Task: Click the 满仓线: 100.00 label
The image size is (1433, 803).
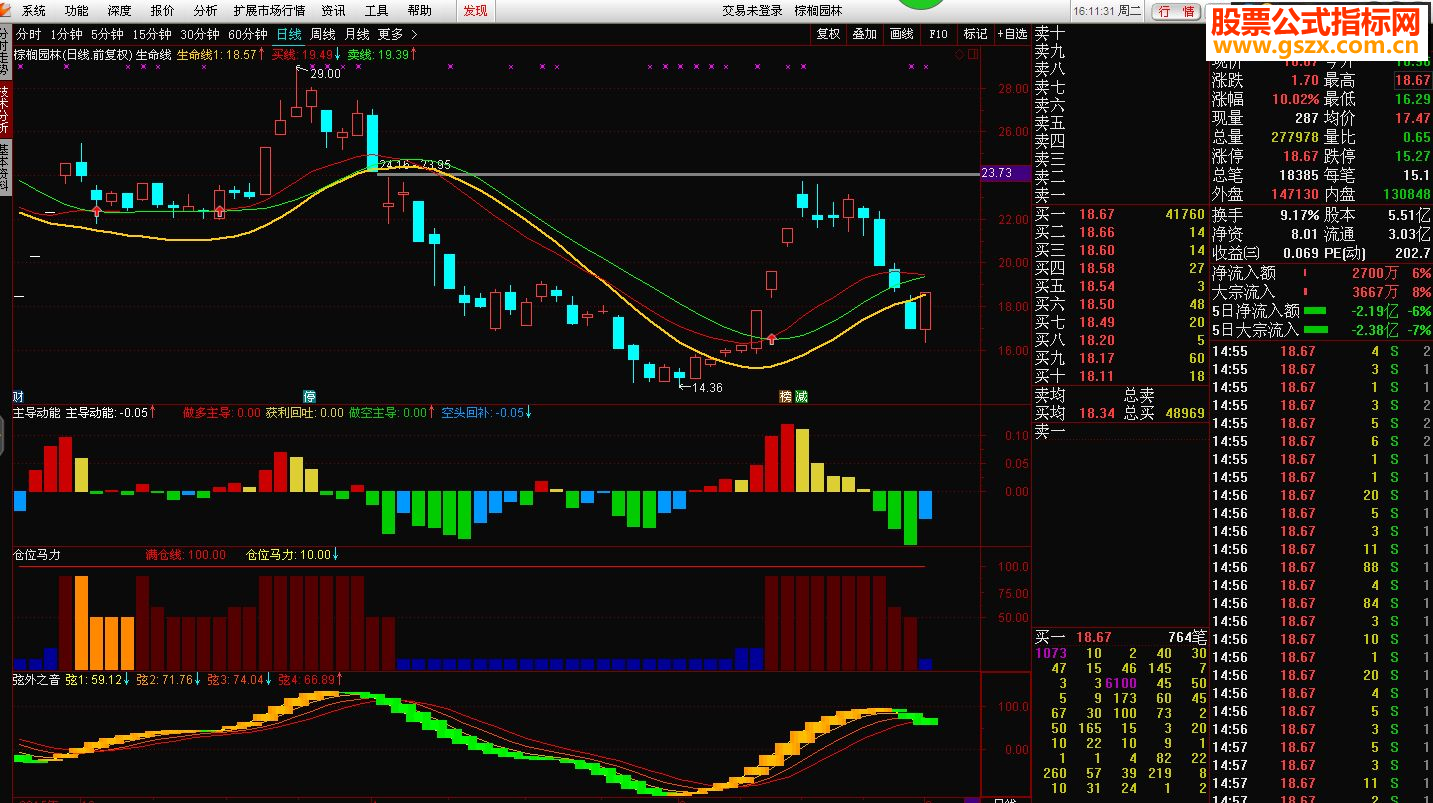Action: point(186,554)
